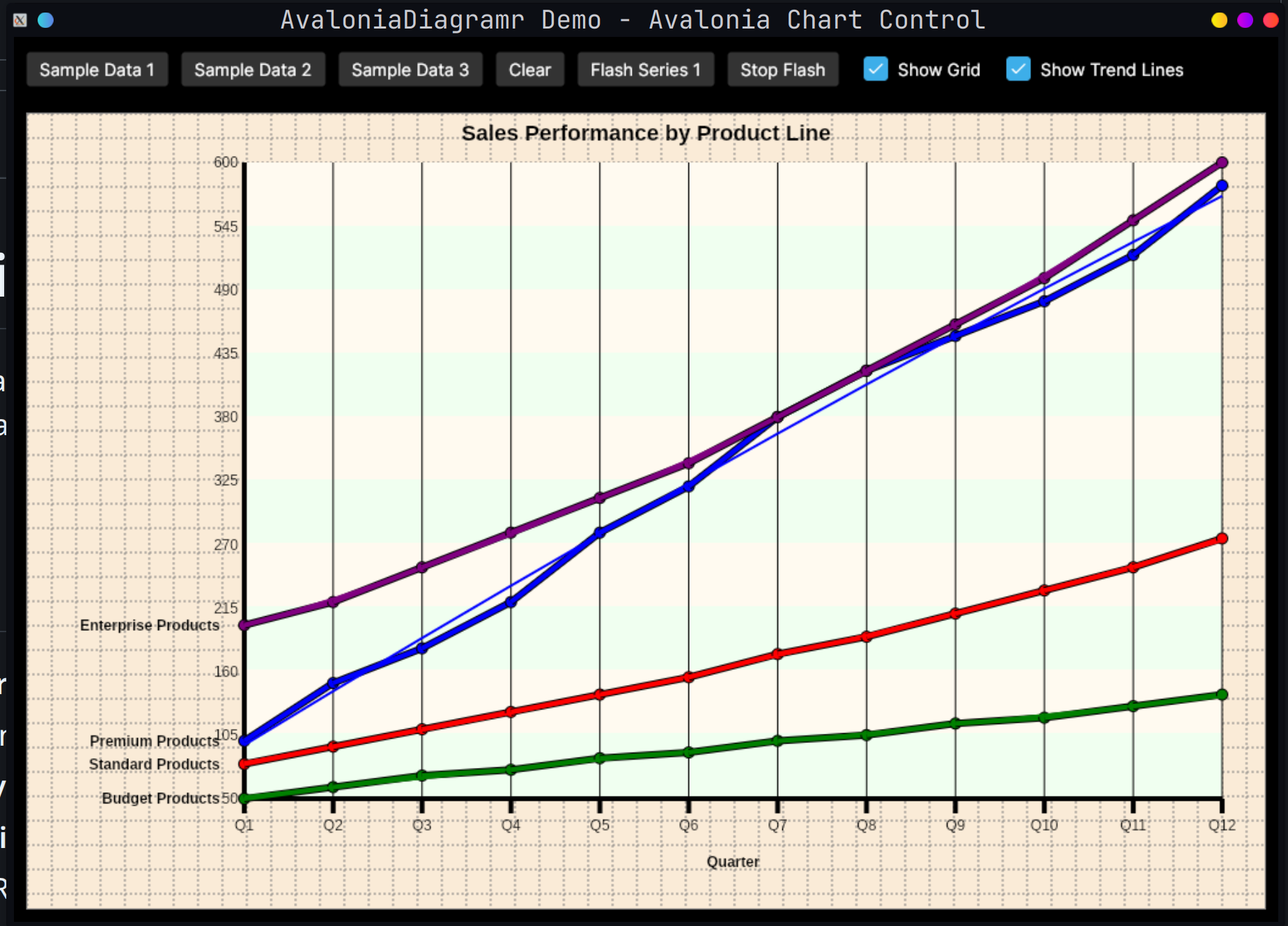This screenshot has width=1288, height=926.
Task: Clear the chart data
Action: click(x=529, y=70)
